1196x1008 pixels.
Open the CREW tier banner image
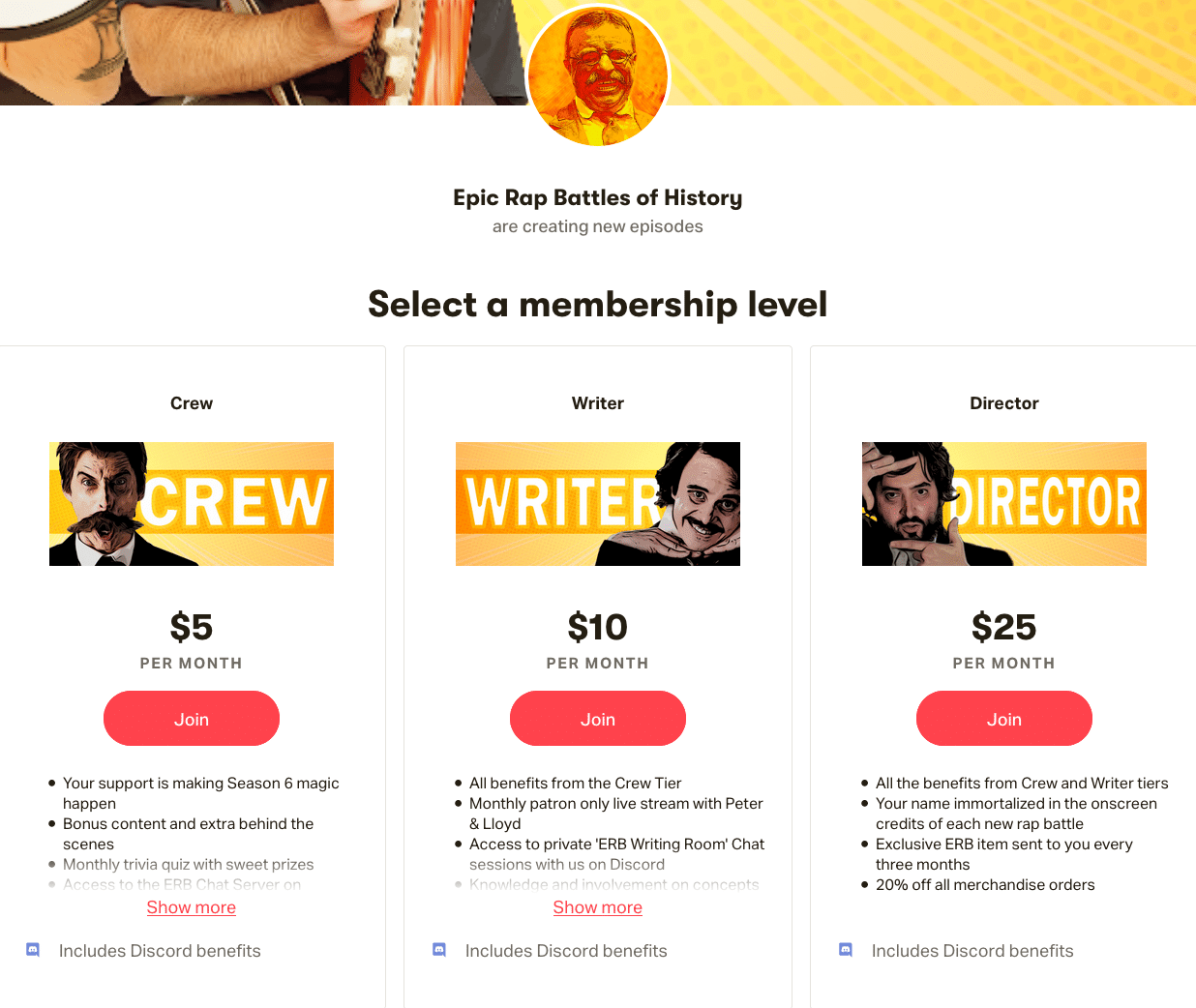(192, 504)
